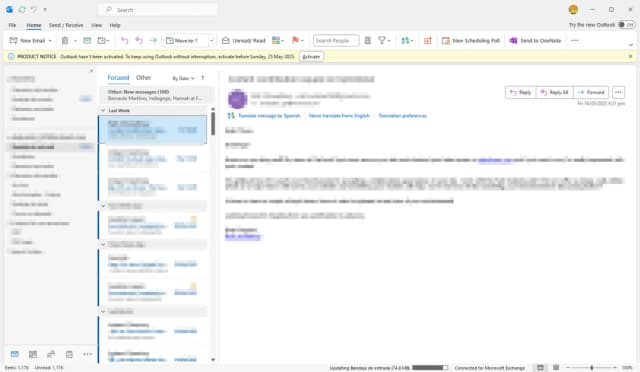Click the Search People field
Screen dimensions: 640x372
tap(336, 40)
